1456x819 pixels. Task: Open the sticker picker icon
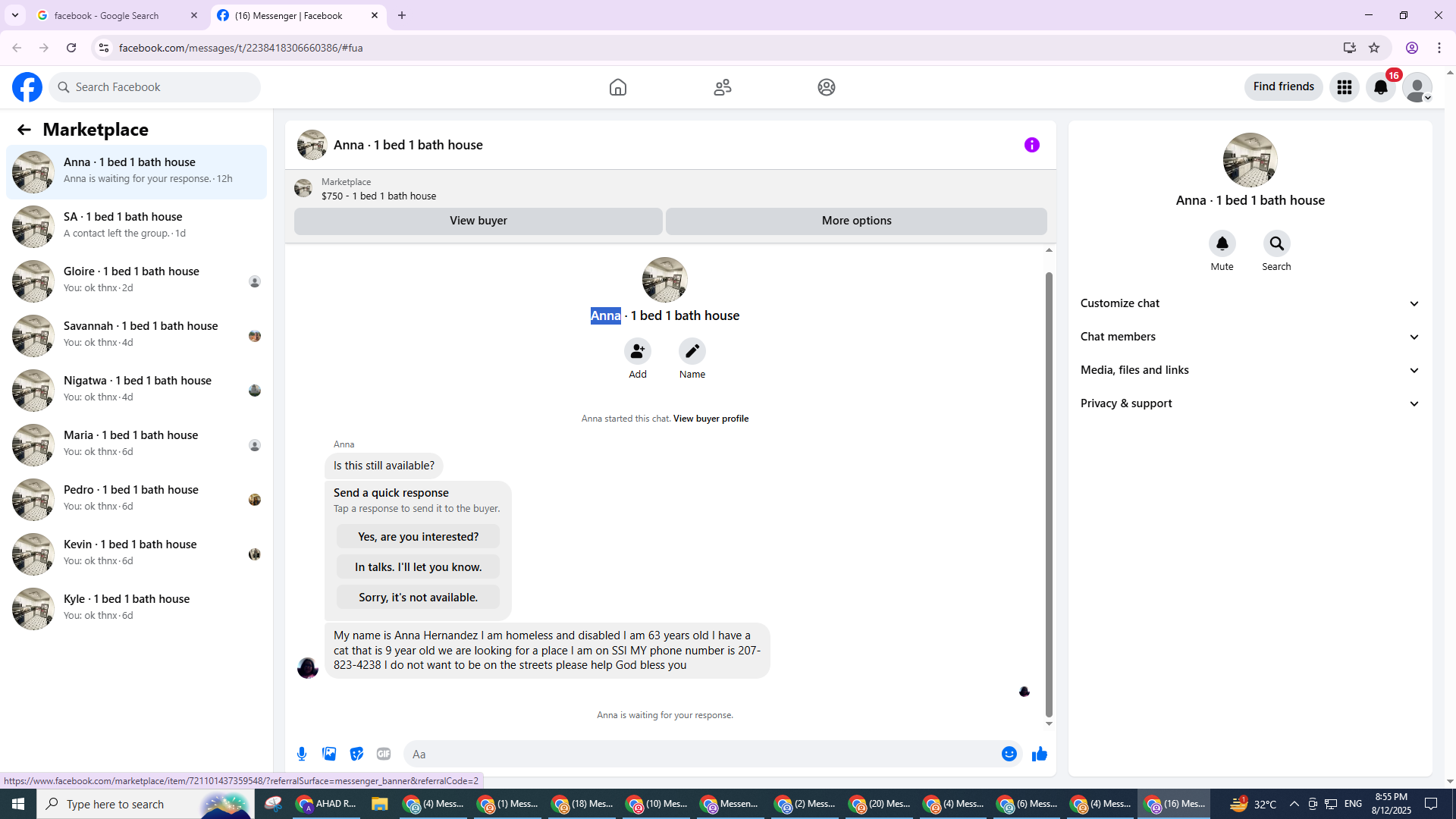pyautogui.click(x=356, y=754)
